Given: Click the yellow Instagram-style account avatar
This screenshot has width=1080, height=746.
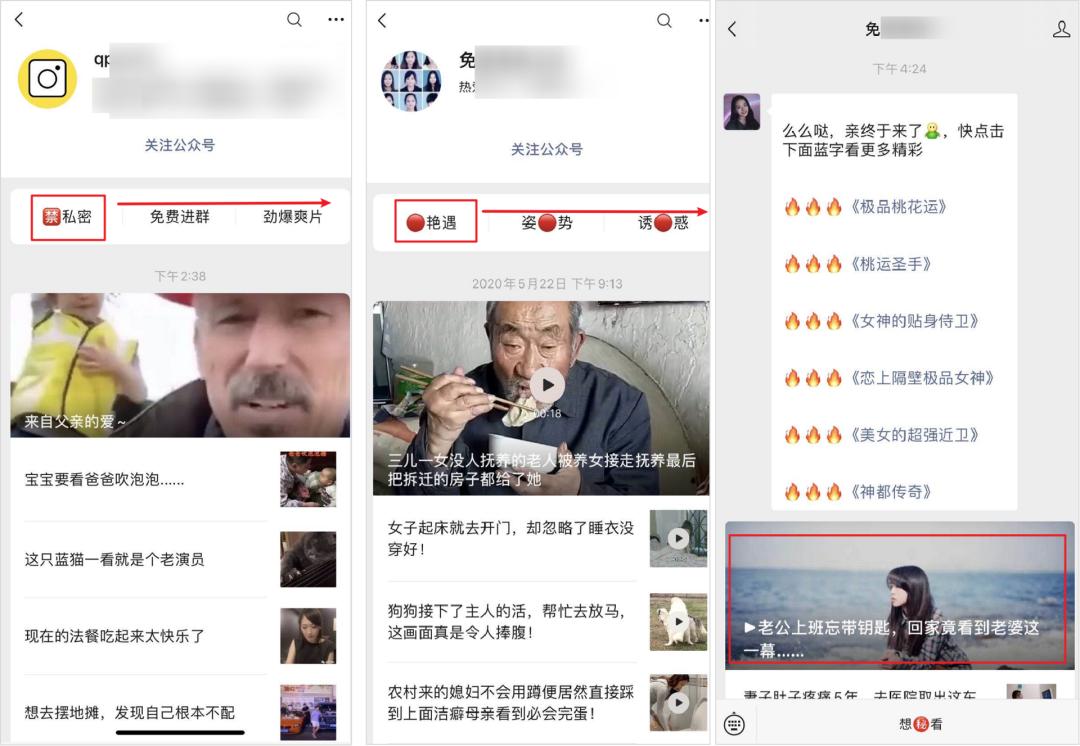Looking at the screenshot, I should tap(47, 78).
